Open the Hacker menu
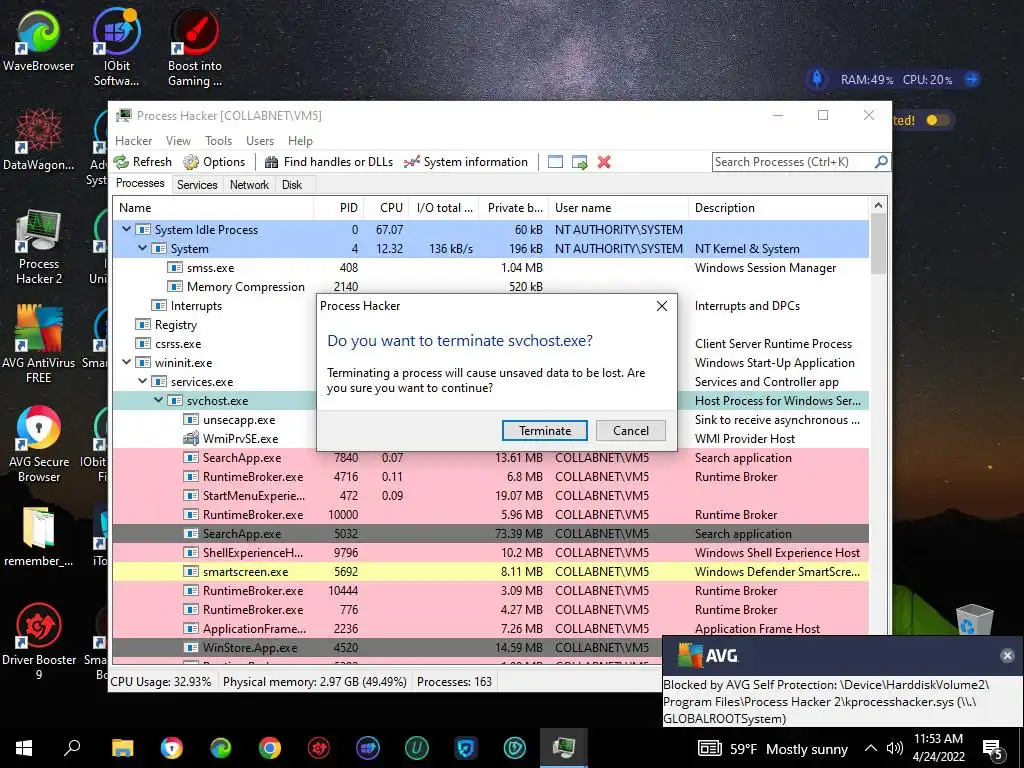 pyautogui.click(x=133, y=140)
